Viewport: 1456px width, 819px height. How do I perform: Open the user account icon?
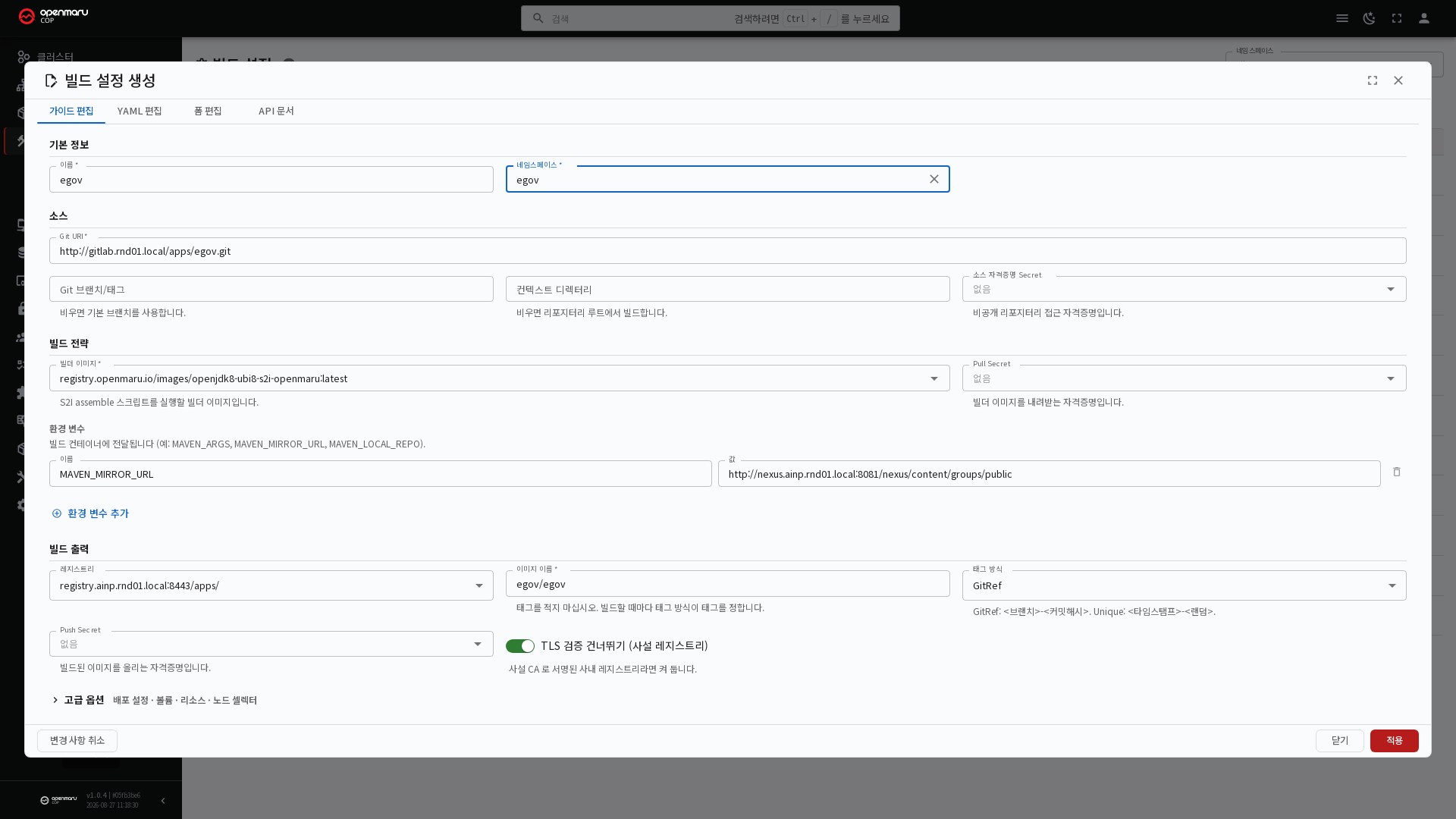pyautogui.click(x=1424, y=18)
